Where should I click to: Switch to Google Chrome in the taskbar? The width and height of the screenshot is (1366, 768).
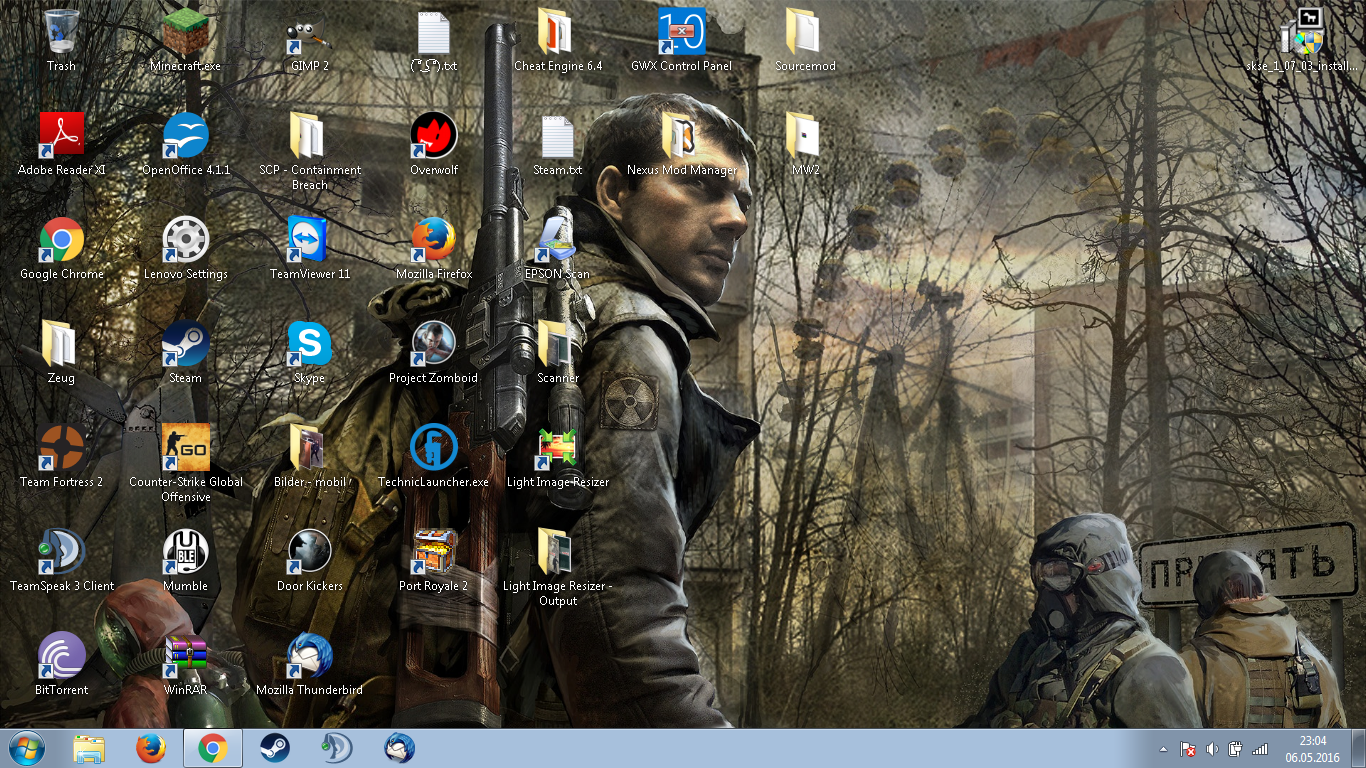(212, 748)
